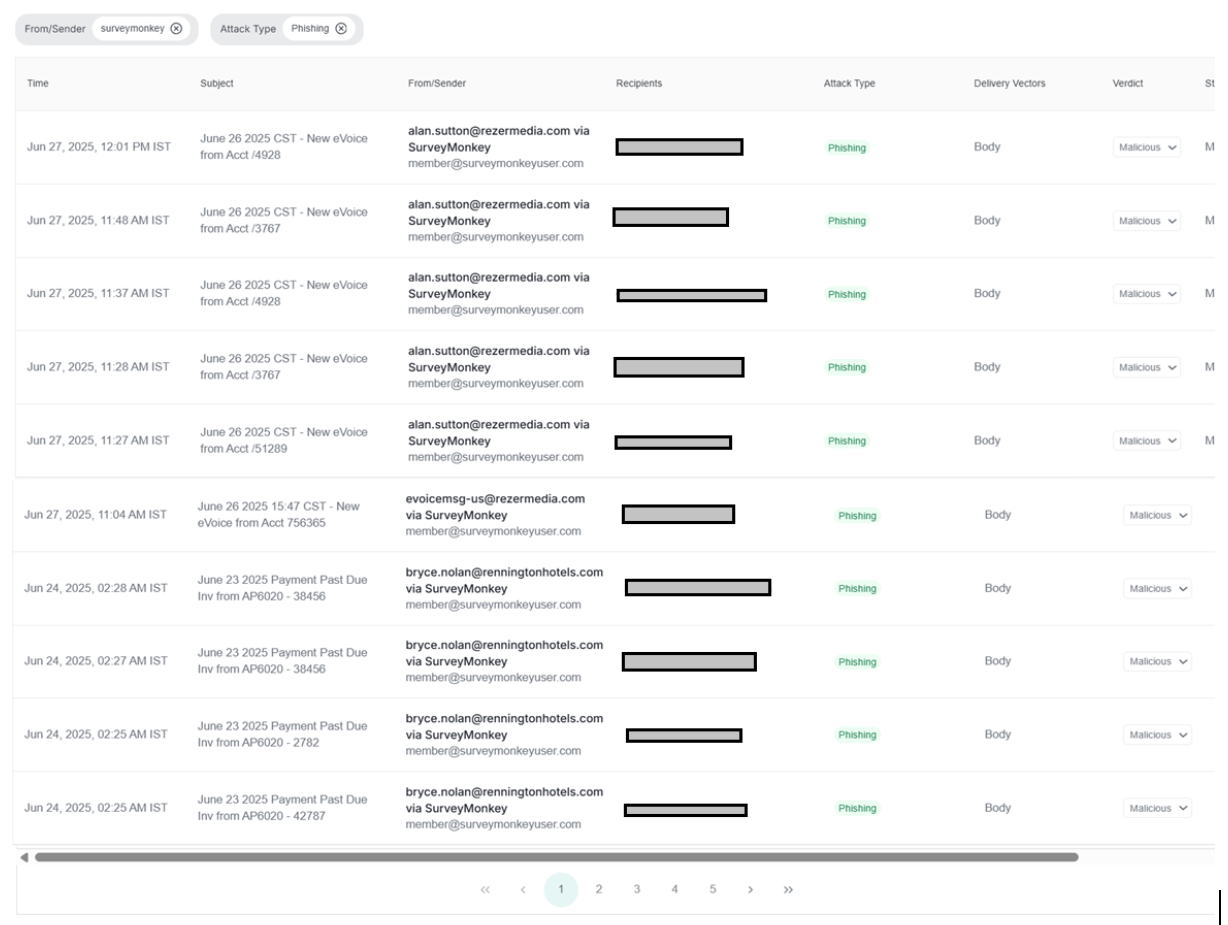Viewport: 1228px width, 925px height.
Task: Go to page 5
Action: [x=712, y=890]
